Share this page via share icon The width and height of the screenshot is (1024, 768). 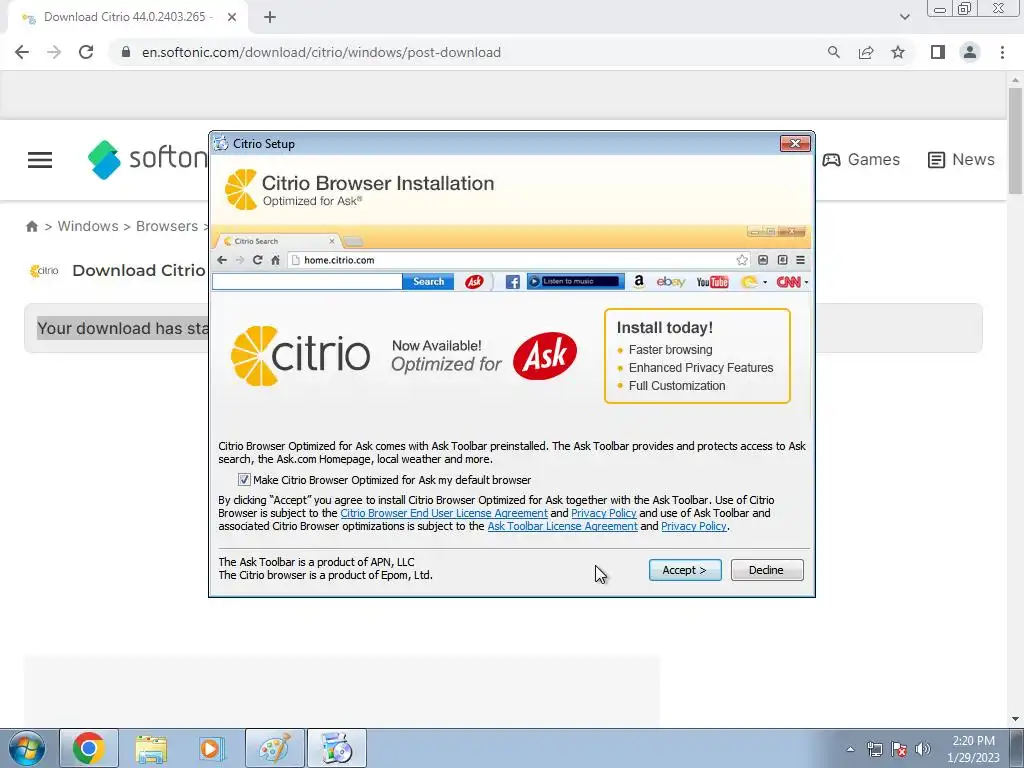pyautogui.click(x=866, y=52)
